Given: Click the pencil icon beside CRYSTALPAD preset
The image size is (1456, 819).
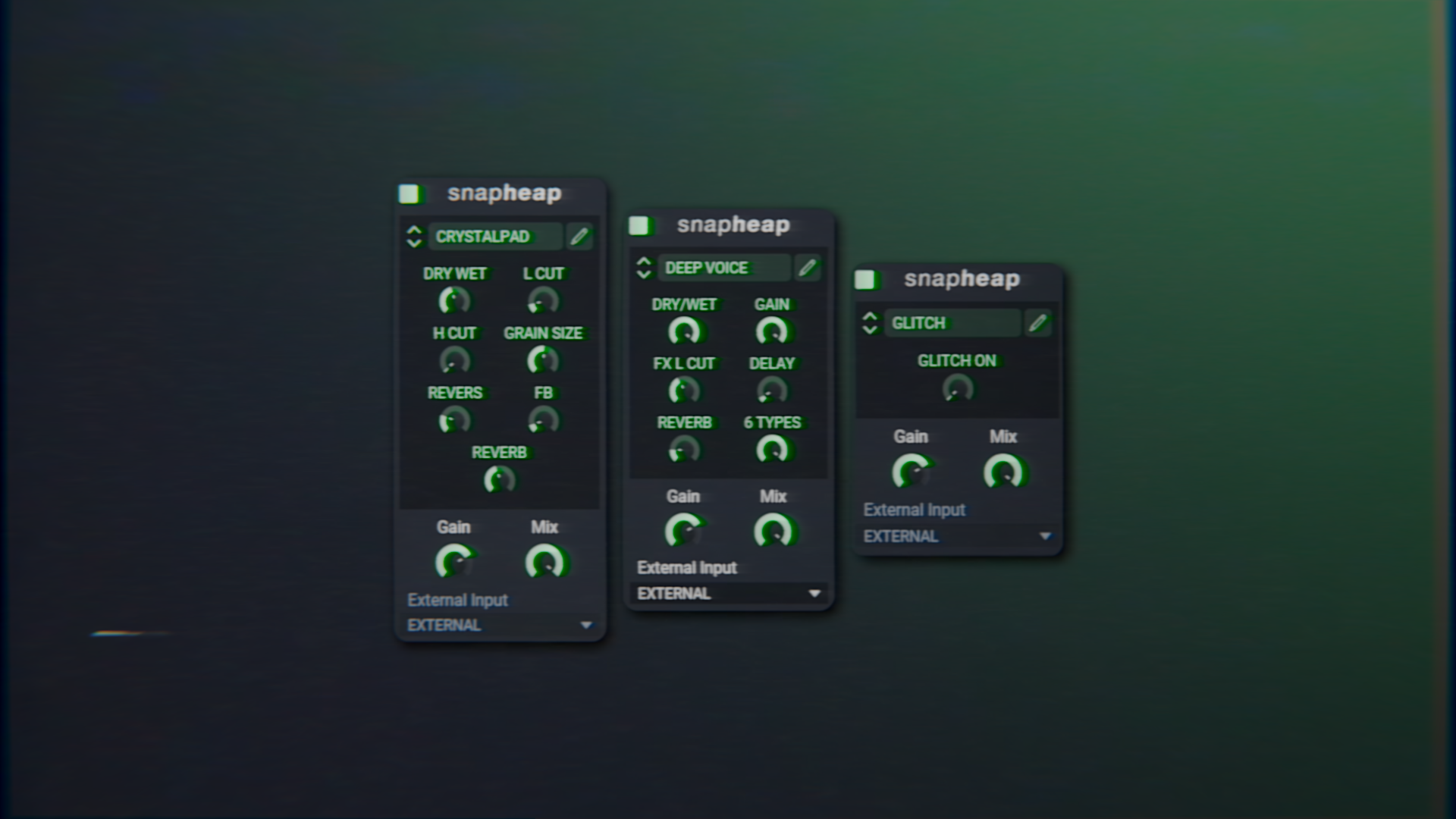Looking at the screenshot, I should tap(579, 236).
